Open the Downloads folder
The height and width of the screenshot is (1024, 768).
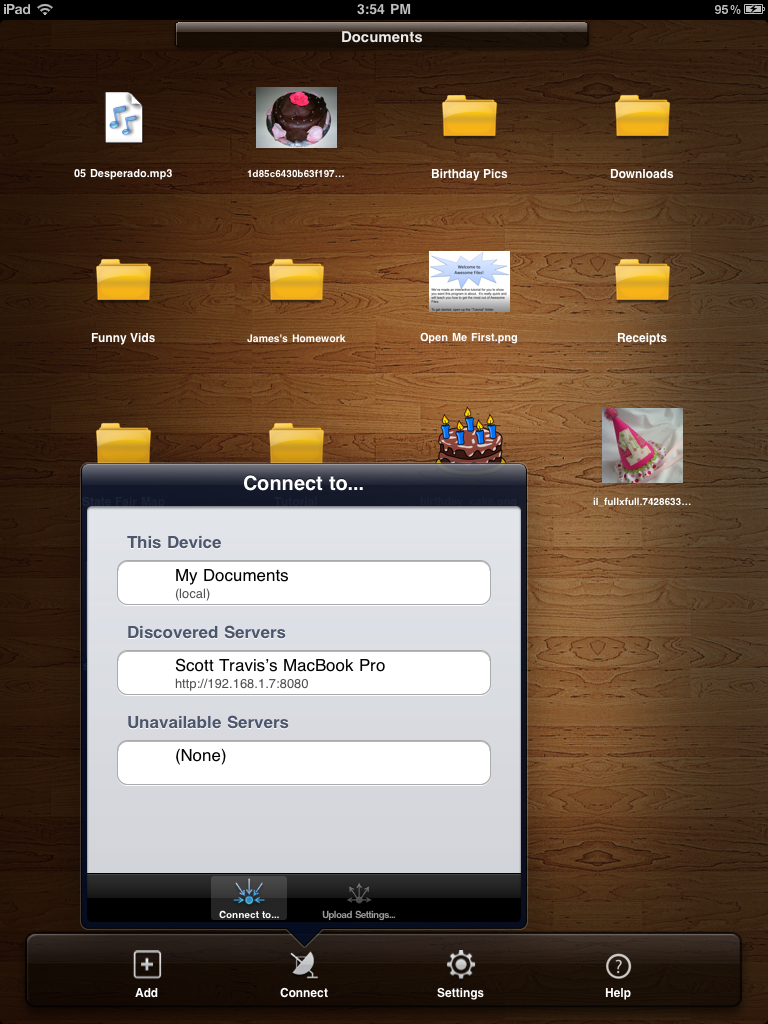pos(641,118)
